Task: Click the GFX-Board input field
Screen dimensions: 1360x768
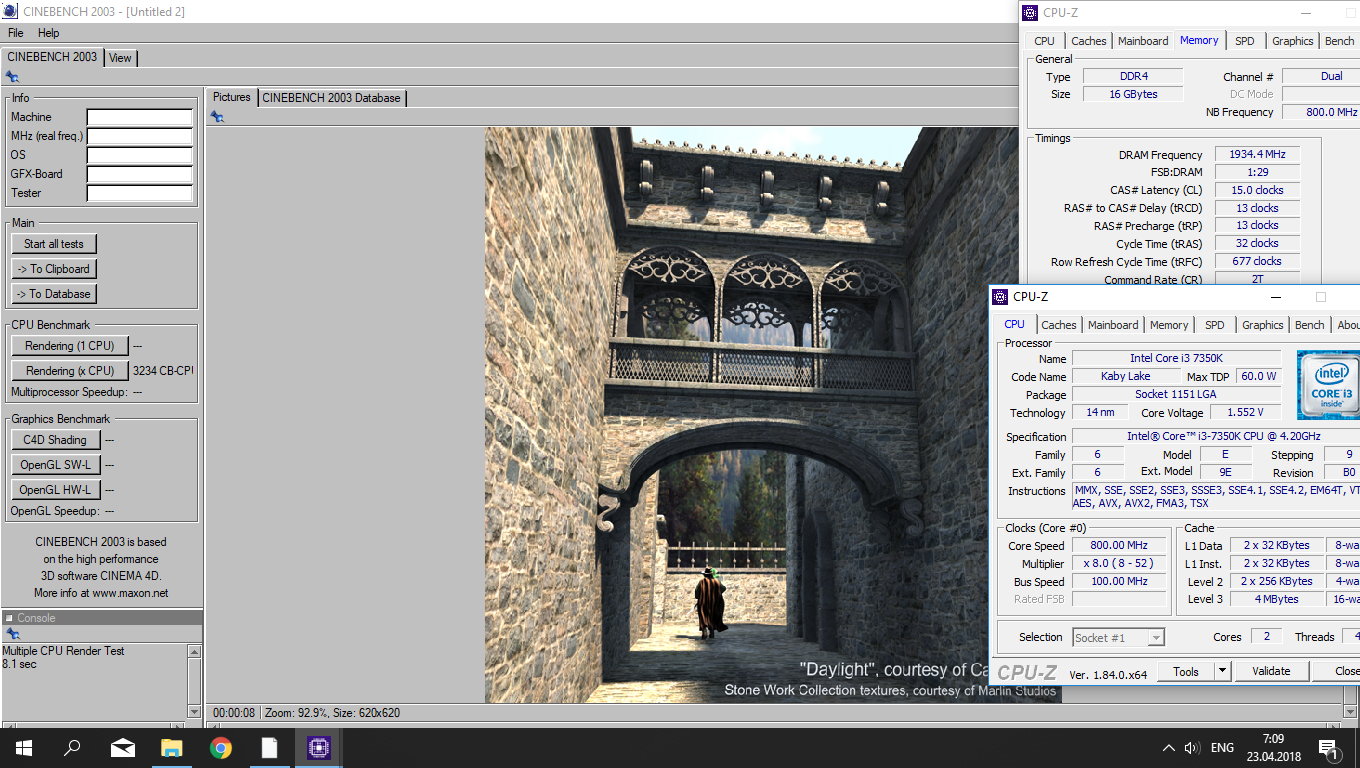Action: [x=140, y=175]
